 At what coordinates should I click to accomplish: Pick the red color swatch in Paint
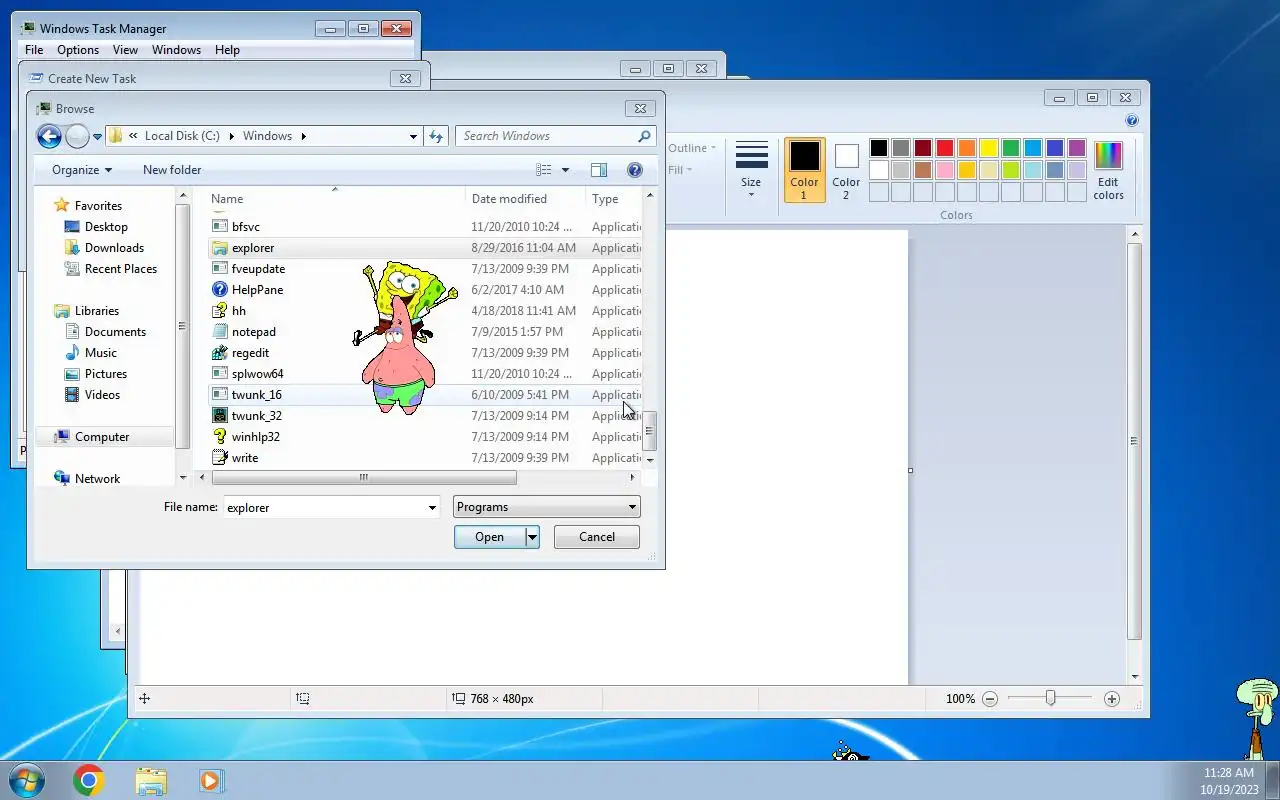pos(945,148)
